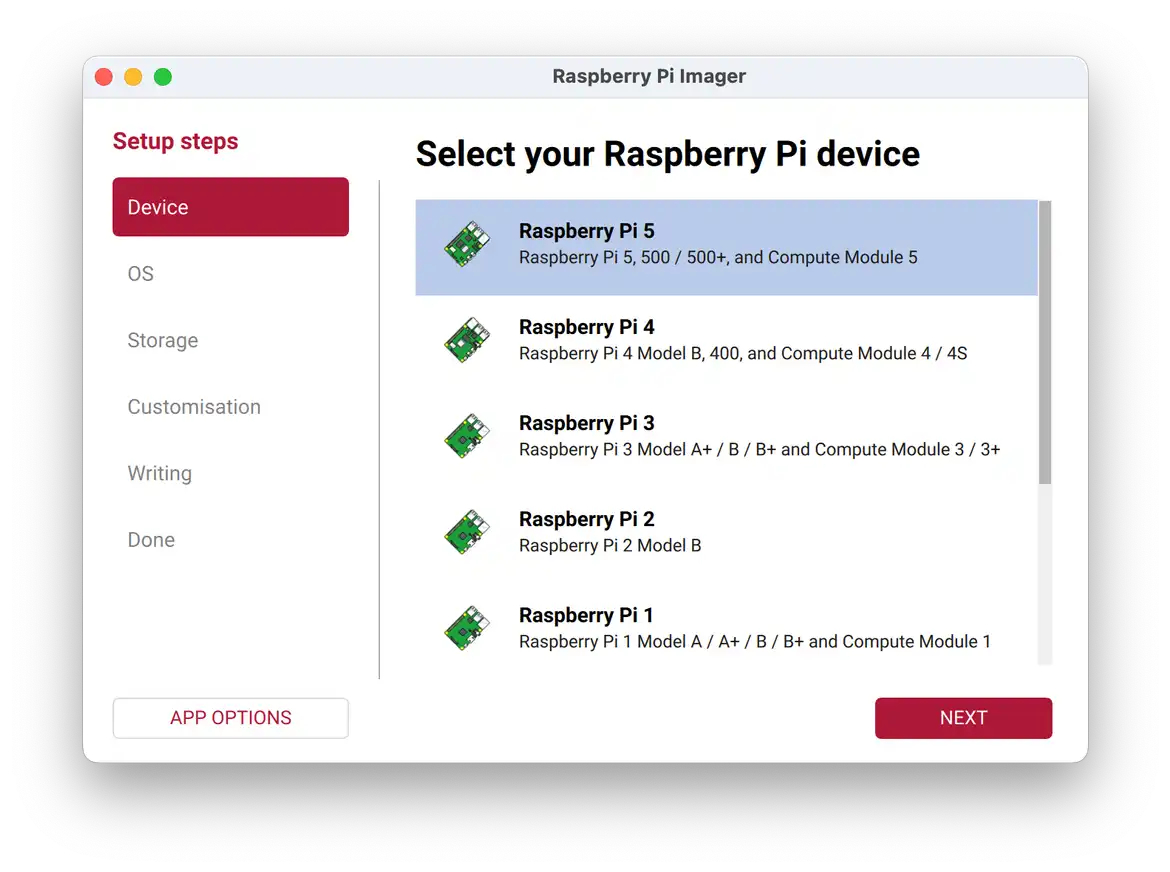Screen dimensions: 1170x872
Task: Select Raspberry Pi 2 Model B row
Action: [x=726, y=533]
